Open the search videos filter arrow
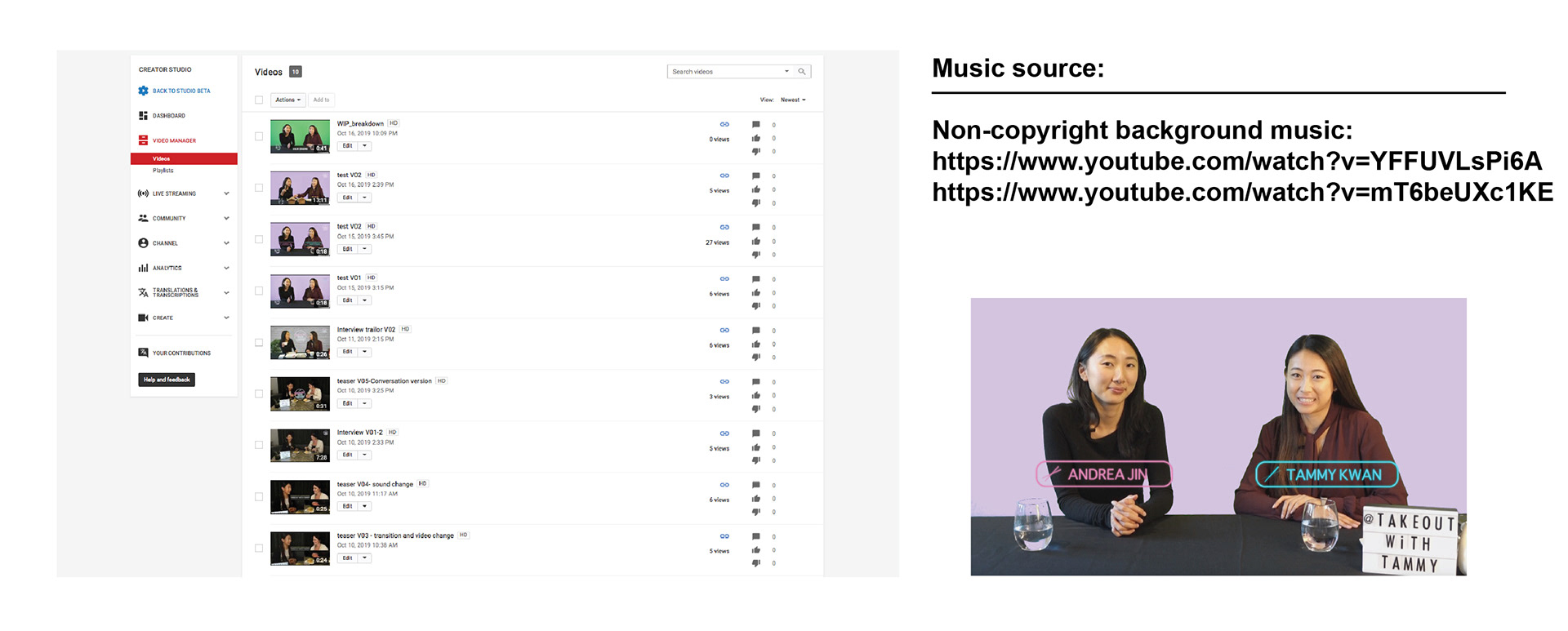This screenshot has width=1568, height=631. tap(786, 72)
